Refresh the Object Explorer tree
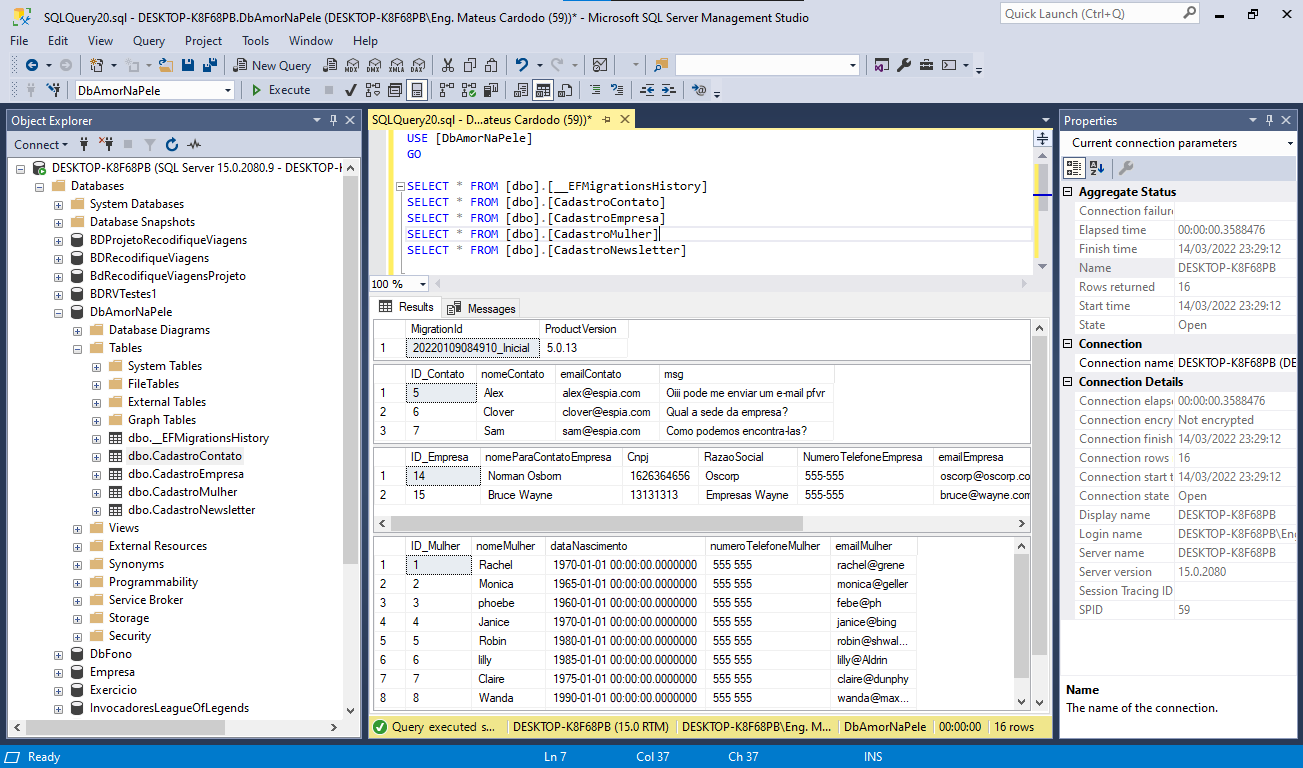1303x768 pixels. coord(172,145)
